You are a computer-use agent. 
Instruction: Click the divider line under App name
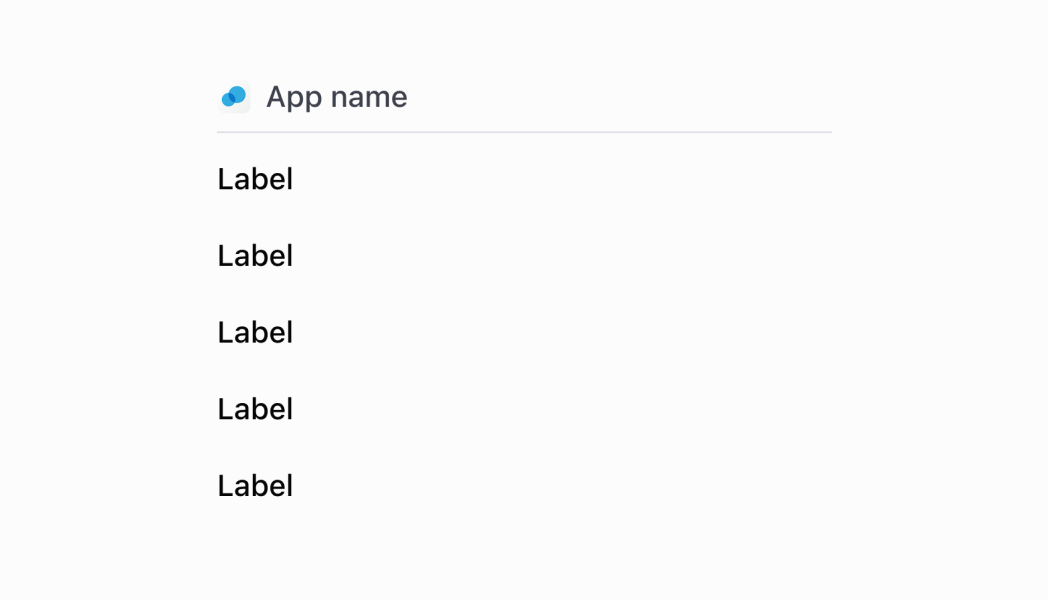click(525, 132)
